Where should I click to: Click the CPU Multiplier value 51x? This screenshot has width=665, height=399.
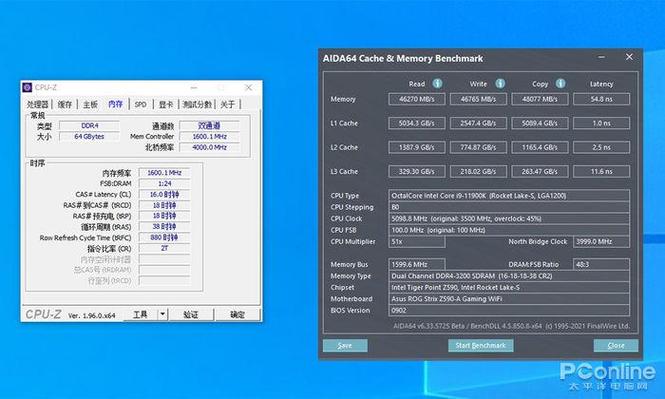click(417, 242)
